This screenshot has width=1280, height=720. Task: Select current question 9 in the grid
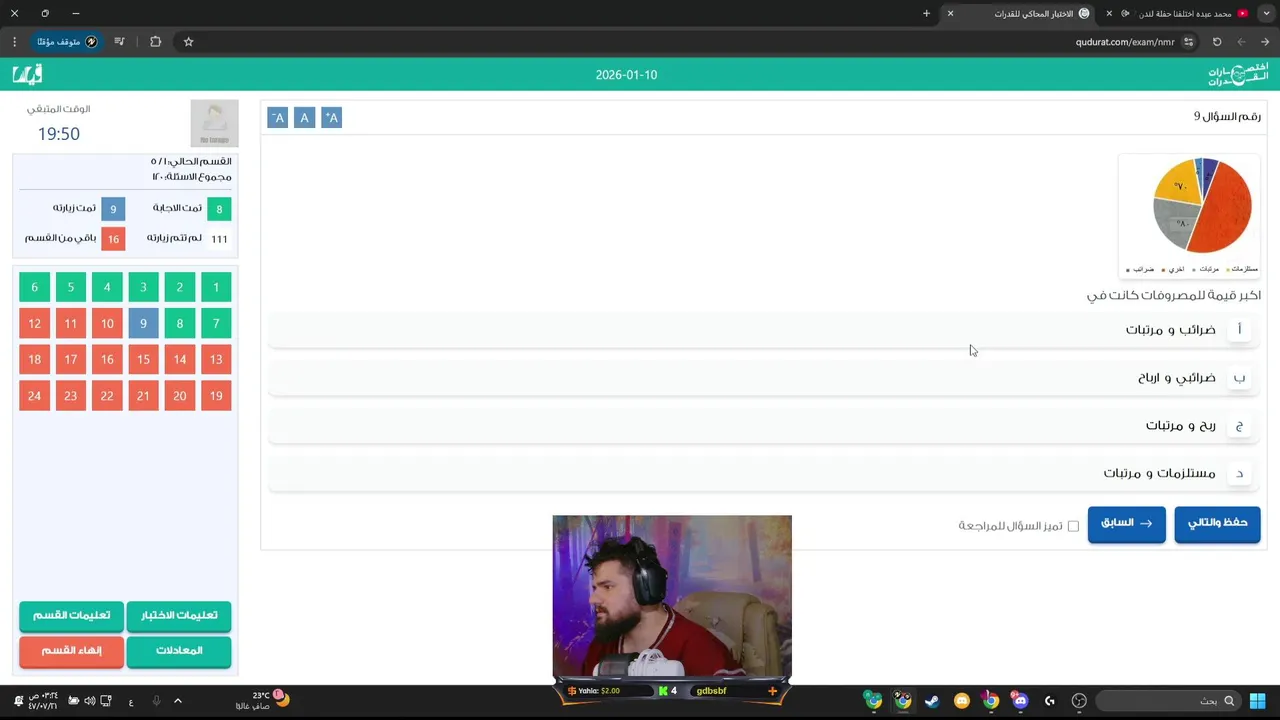143,323
